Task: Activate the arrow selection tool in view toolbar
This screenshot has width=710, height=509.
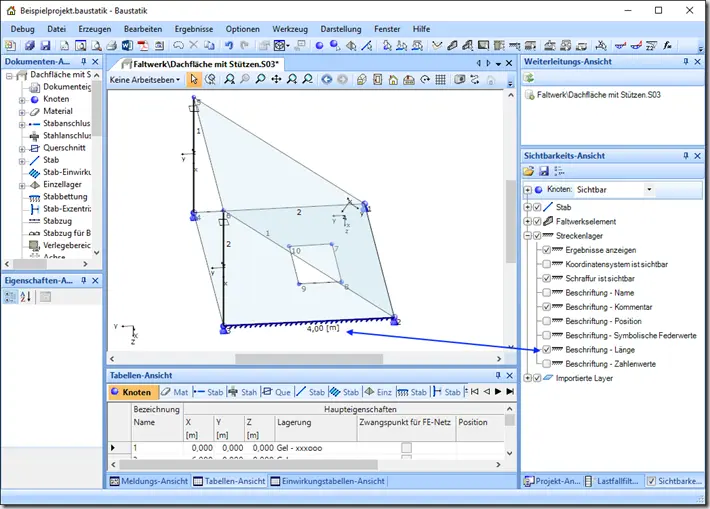Action: [x=194, y=80]
